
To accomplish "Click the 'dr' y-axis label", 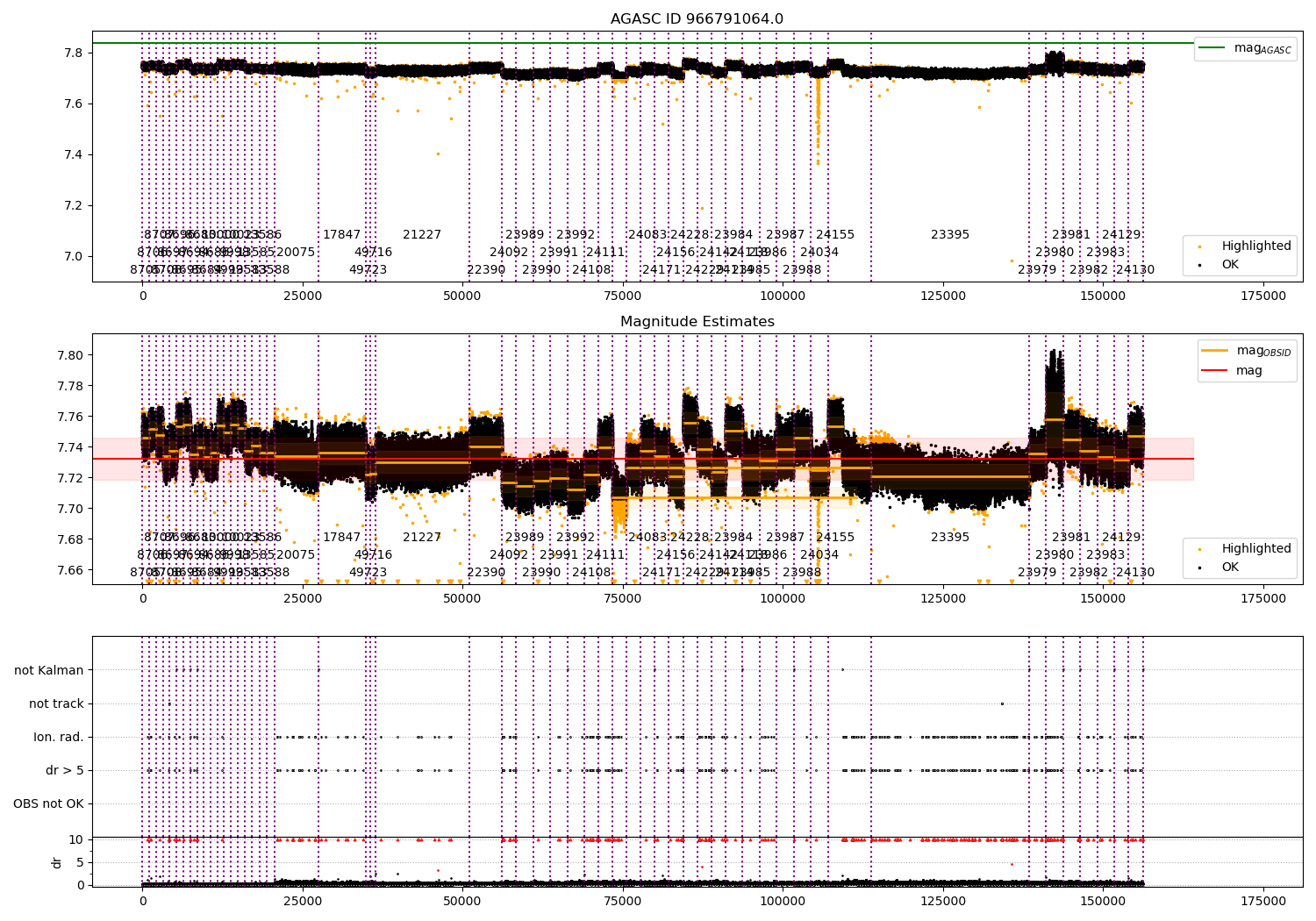I will (57, 862).
